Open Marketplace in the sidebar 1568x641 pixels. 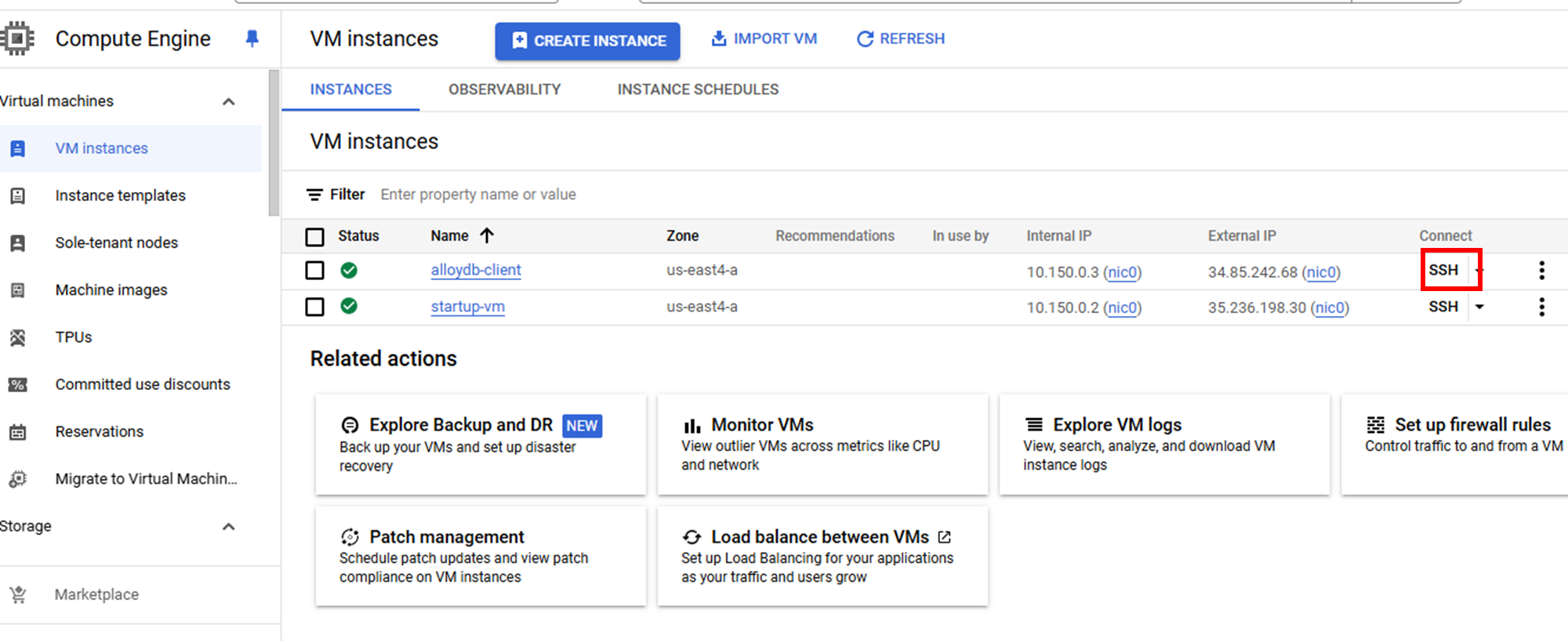[96, 595]
